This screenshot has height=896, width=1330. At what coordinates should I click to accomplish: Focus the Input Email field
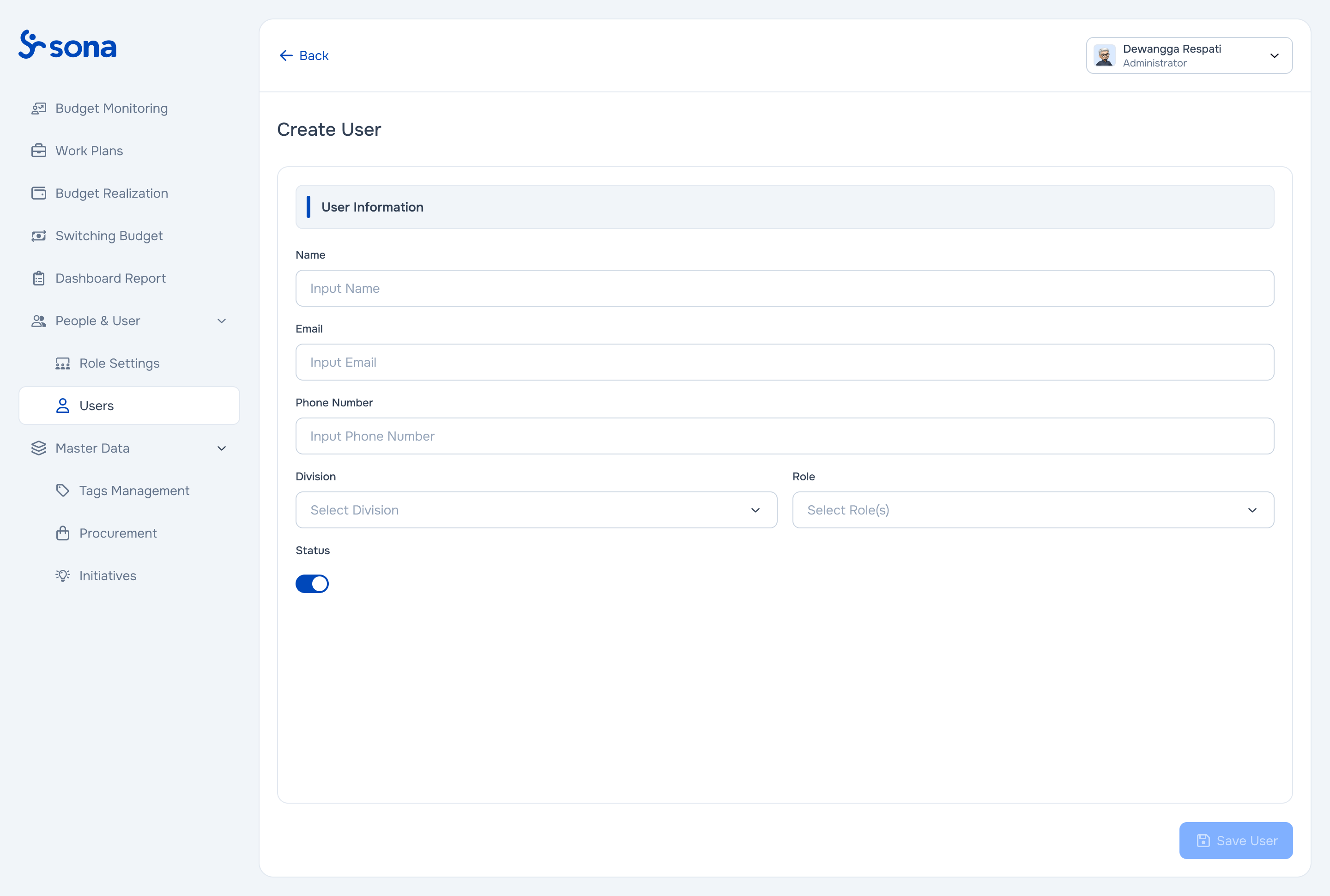coord(785,362)
